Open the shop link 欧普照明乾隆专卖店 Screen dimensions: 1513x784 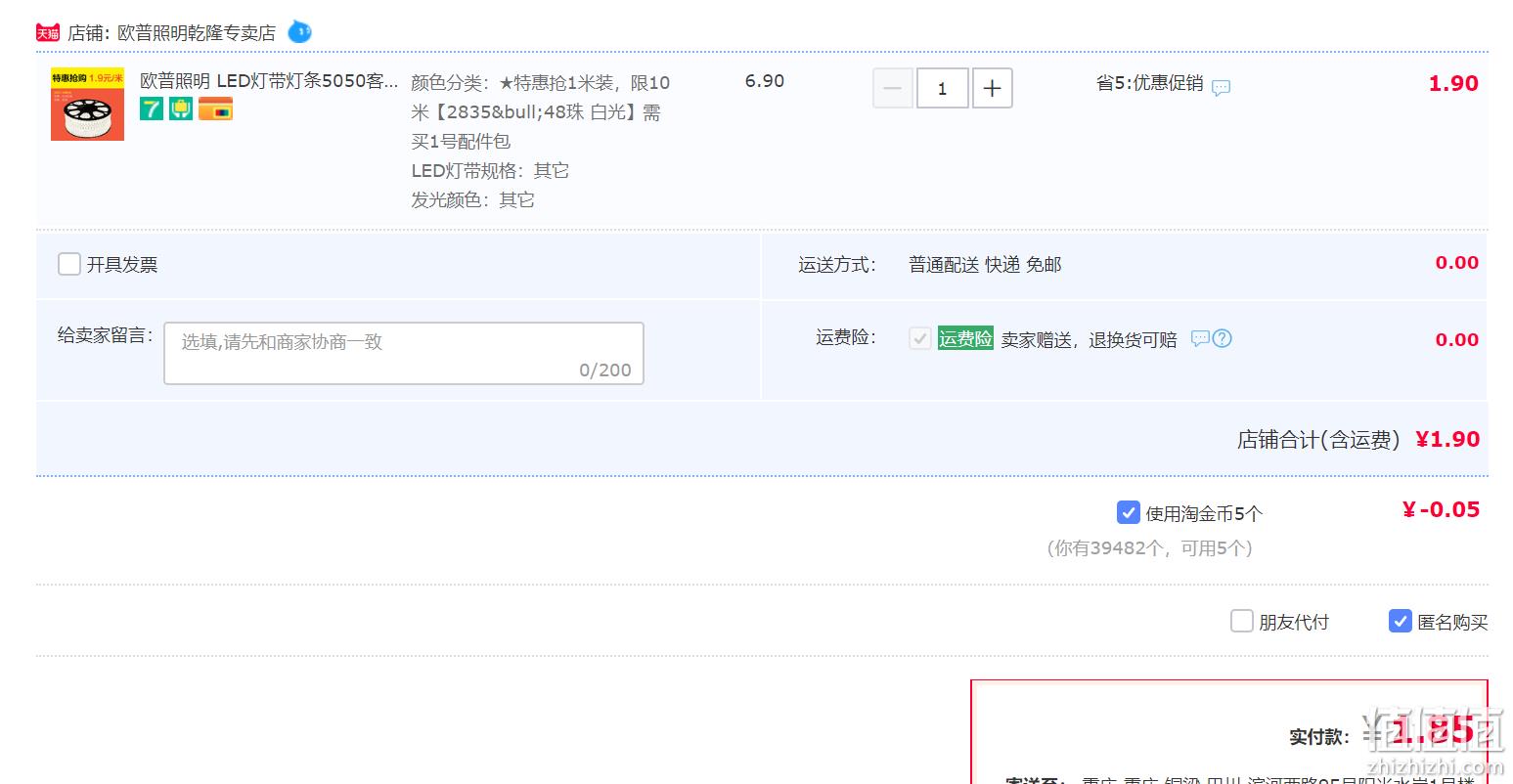[x=197, y=33]
